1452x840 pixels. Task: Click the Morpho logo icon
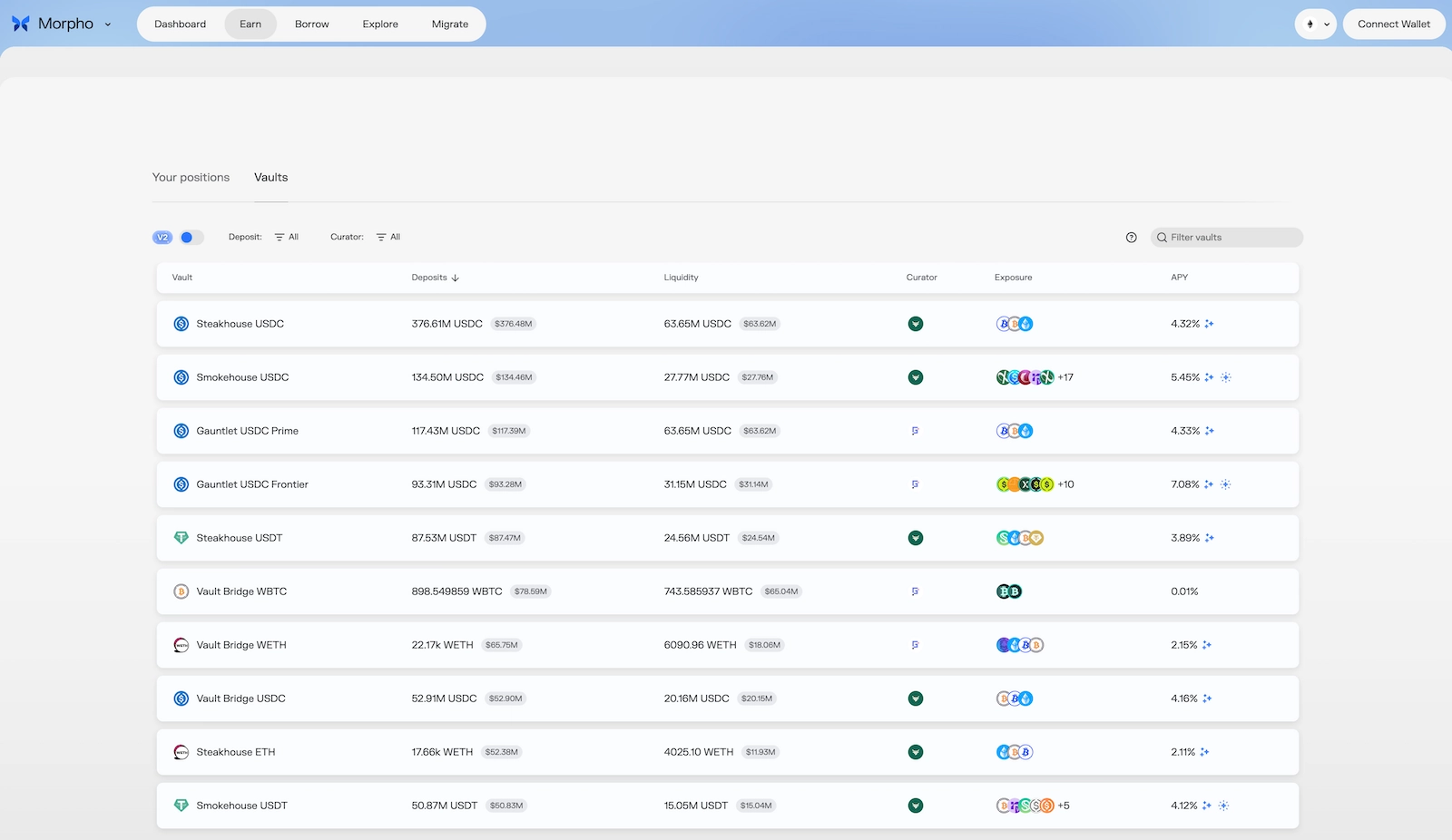20,24
